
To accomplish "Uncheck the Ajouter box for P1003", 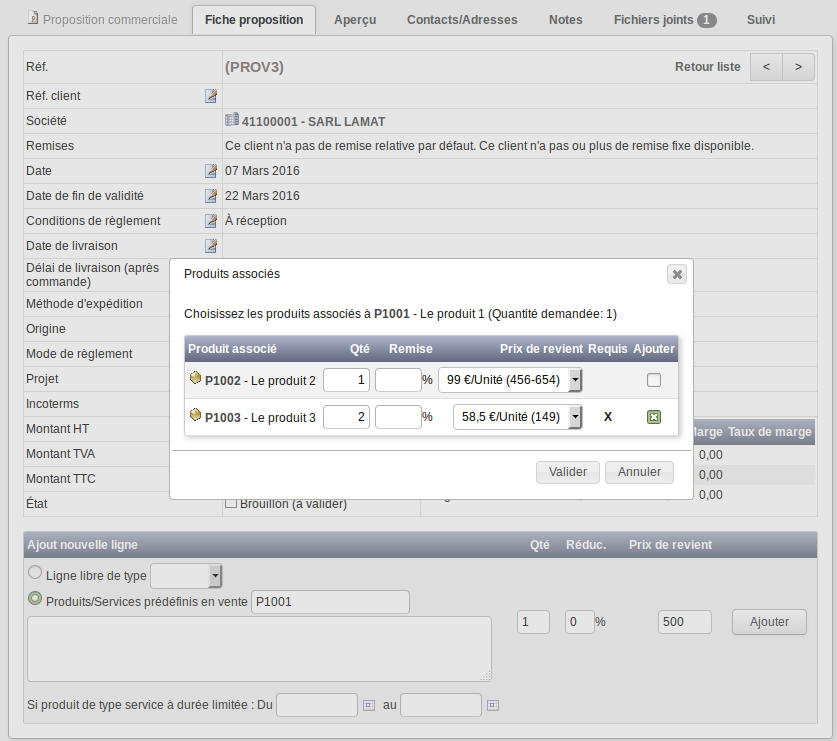I will 653,417.
